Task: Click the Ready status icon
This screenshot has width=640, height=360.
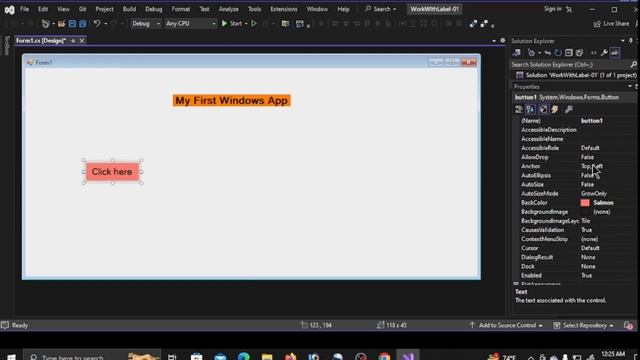Action: [5, 325]
